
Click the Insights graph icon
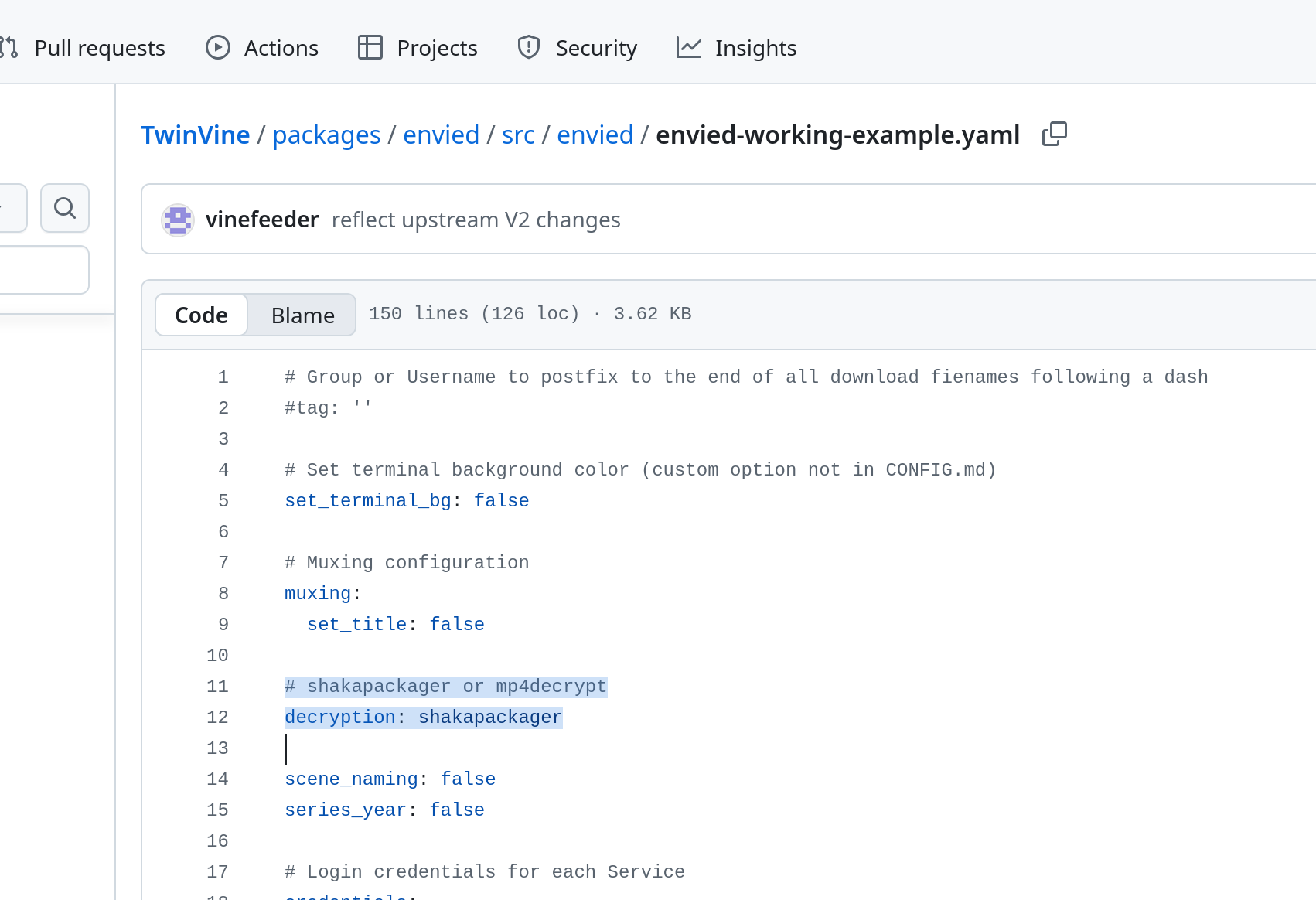tap(688, 48)
